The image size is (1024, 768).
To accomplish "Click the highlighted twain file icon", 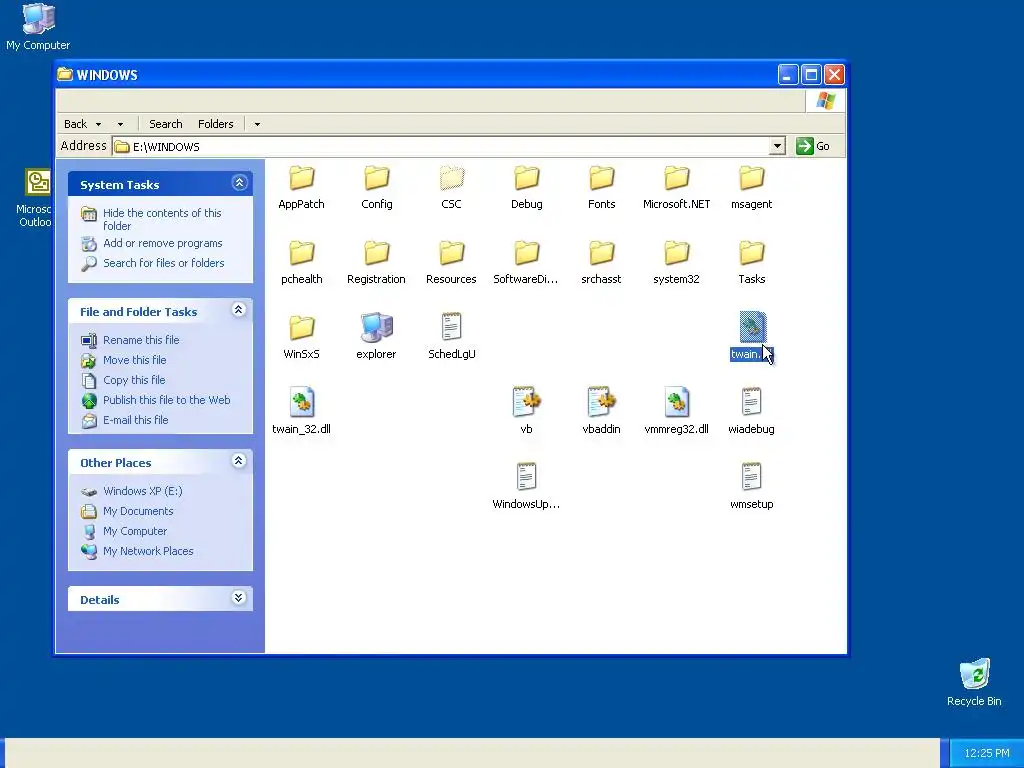I will (x=752, y=327).
